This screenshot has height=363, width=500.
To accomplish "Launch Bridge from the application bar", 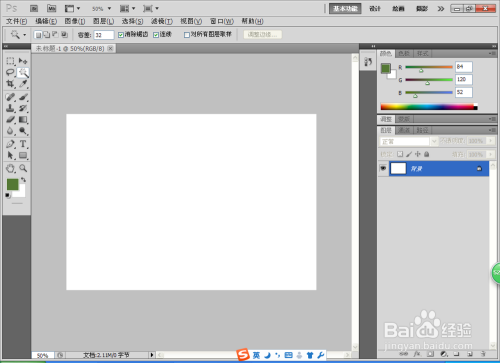I will pos(34,8).
